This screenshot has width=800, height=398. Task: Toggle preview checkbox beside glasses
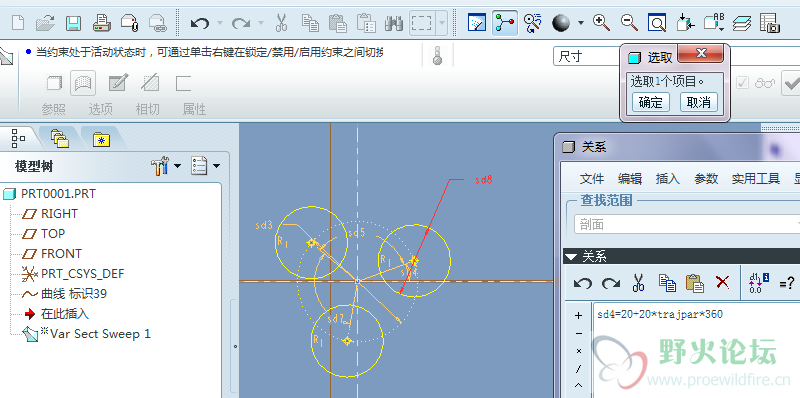742,83
